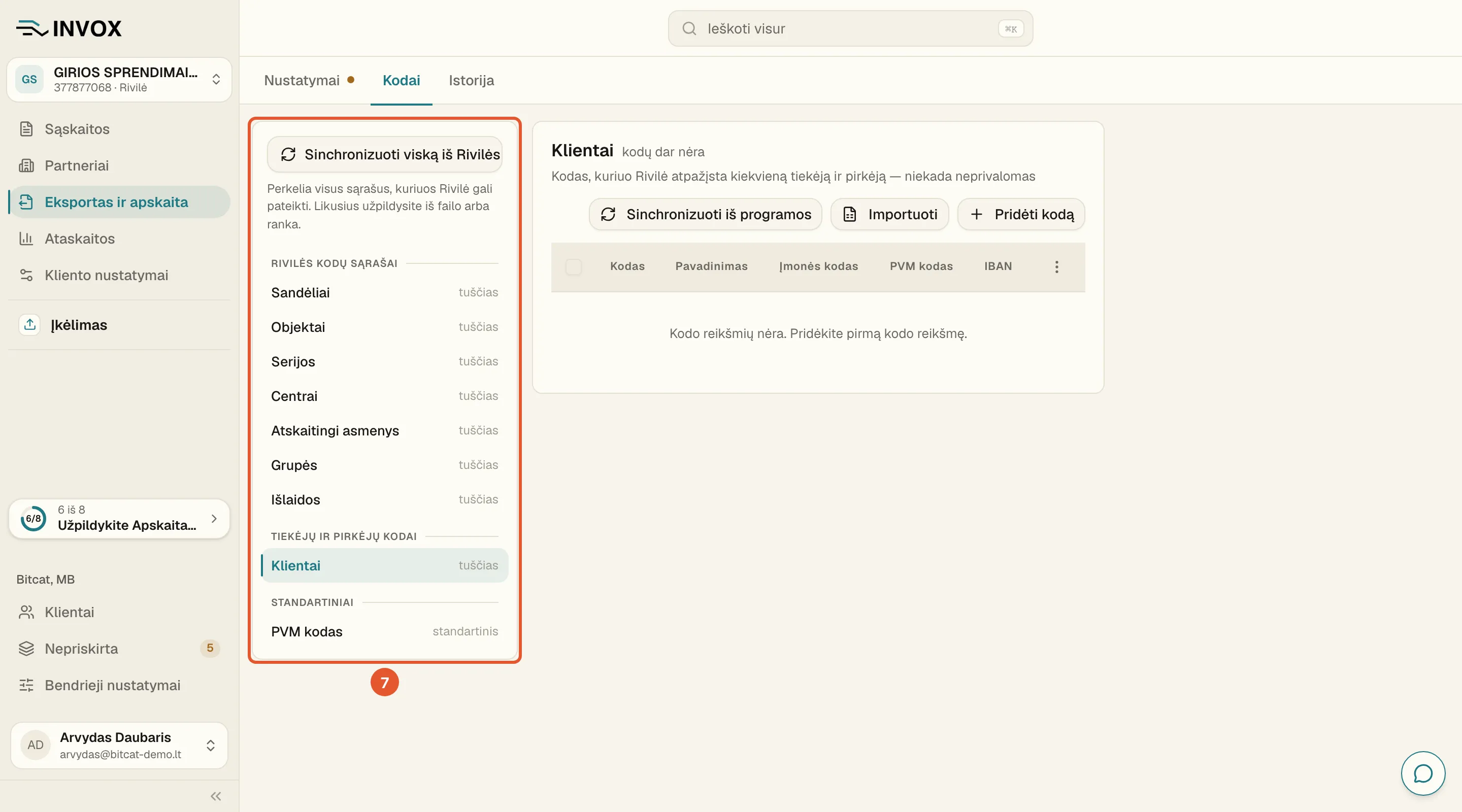Viewport: 1462px width, 812px height.
Task: Click Sinchronizuoti viską iš Rivilės button
Action: tap(385, 154)
